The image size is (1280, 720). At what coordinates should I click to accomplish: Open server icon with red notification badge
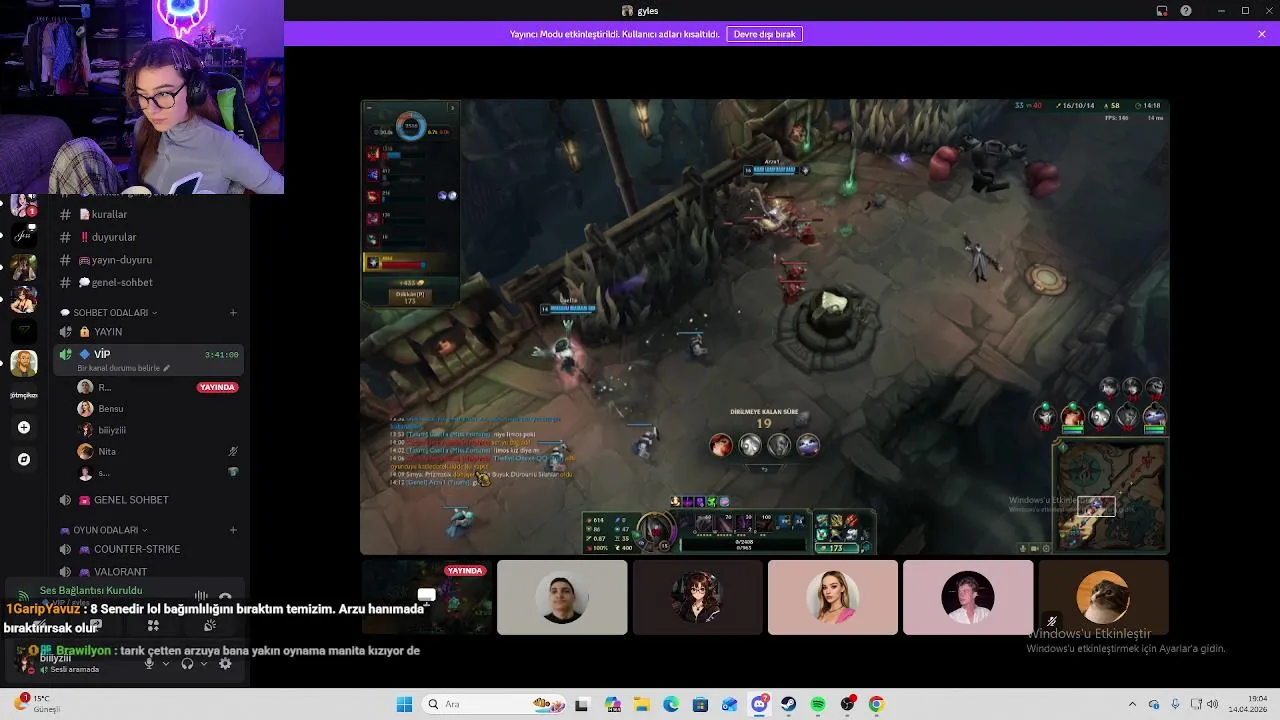click(x=23, y=205)
